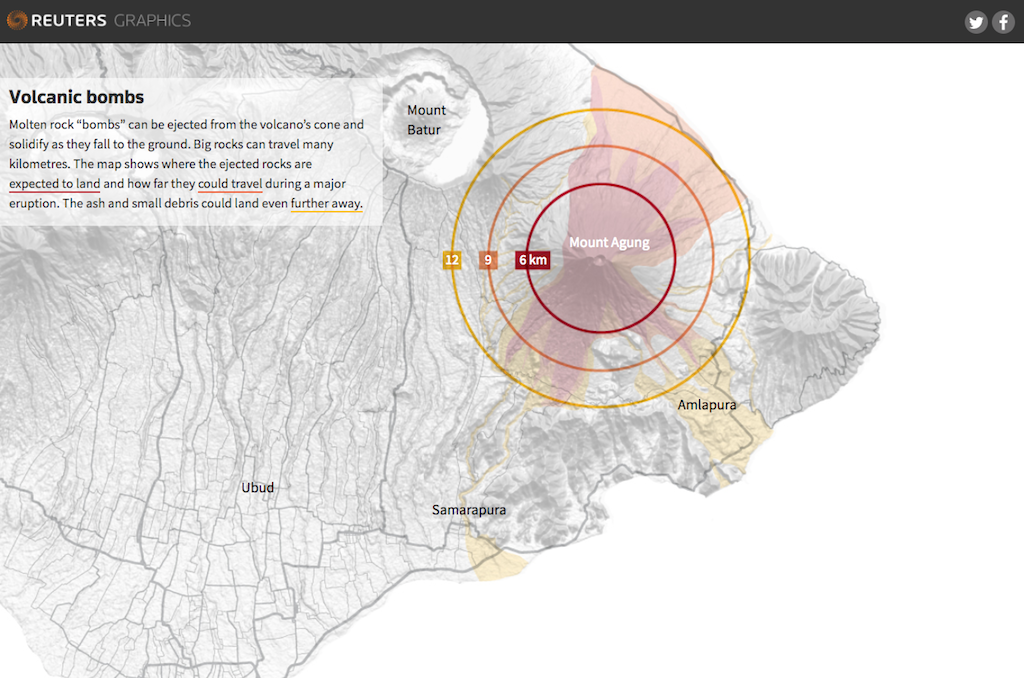The width and height of the screenshot is (1024, 678).
Task: Click the underlined 'expected to land' text
Action: (54, 184)
